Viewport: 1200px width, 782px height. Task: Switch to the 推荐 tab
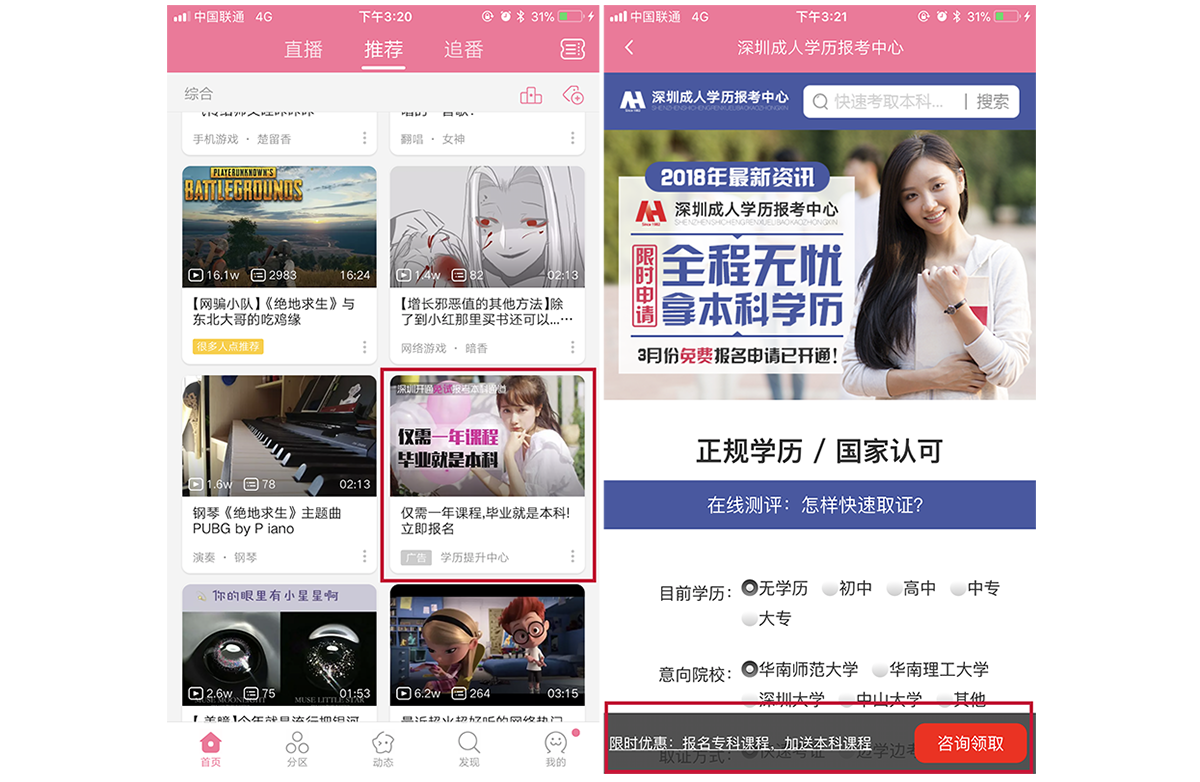pyautogui.click(x=383, y=49)
